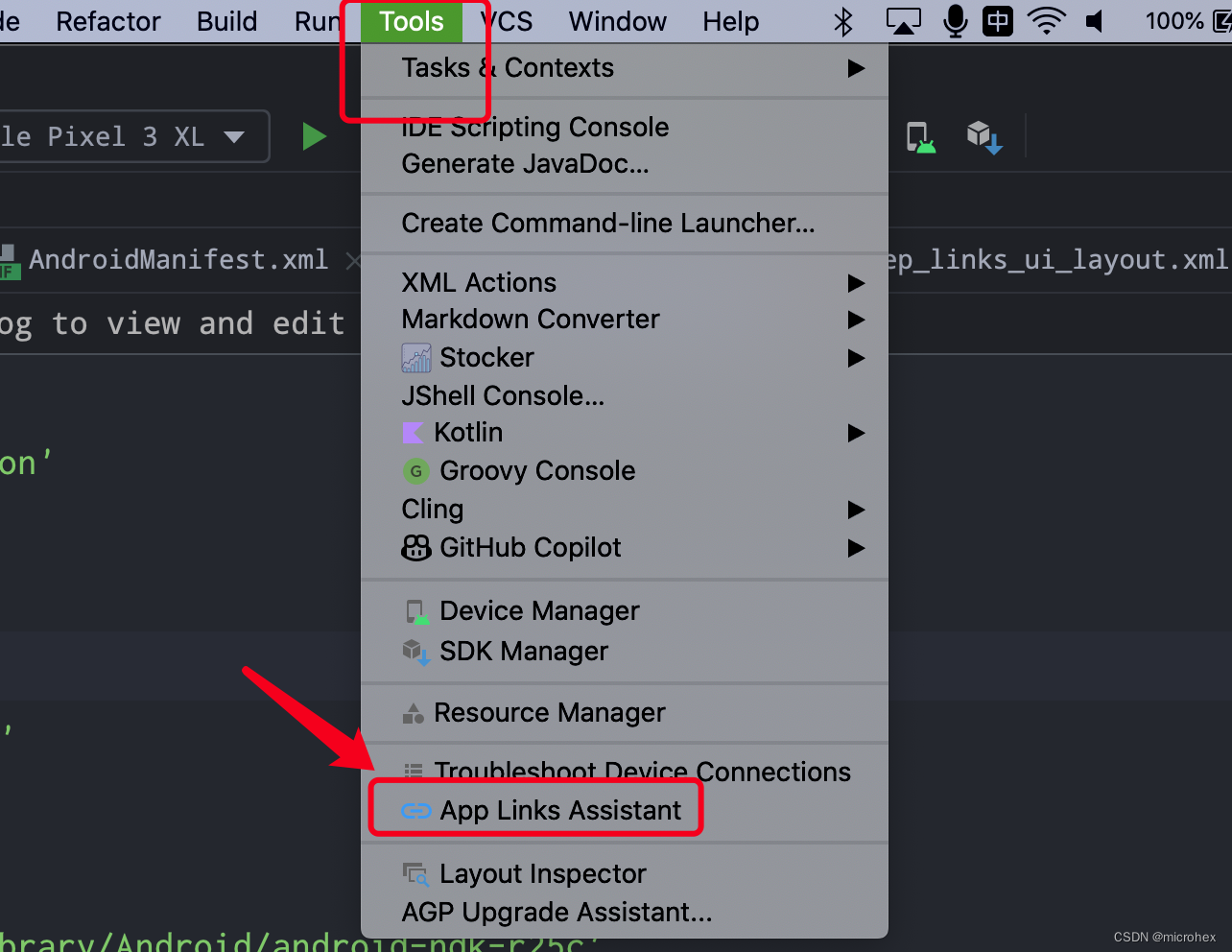Open the Help menu

click(x=731, y=21)
